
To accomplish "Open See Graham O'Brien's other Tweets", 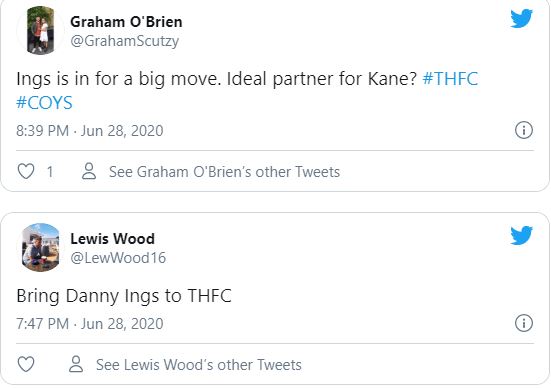I will tap(225, 172).
